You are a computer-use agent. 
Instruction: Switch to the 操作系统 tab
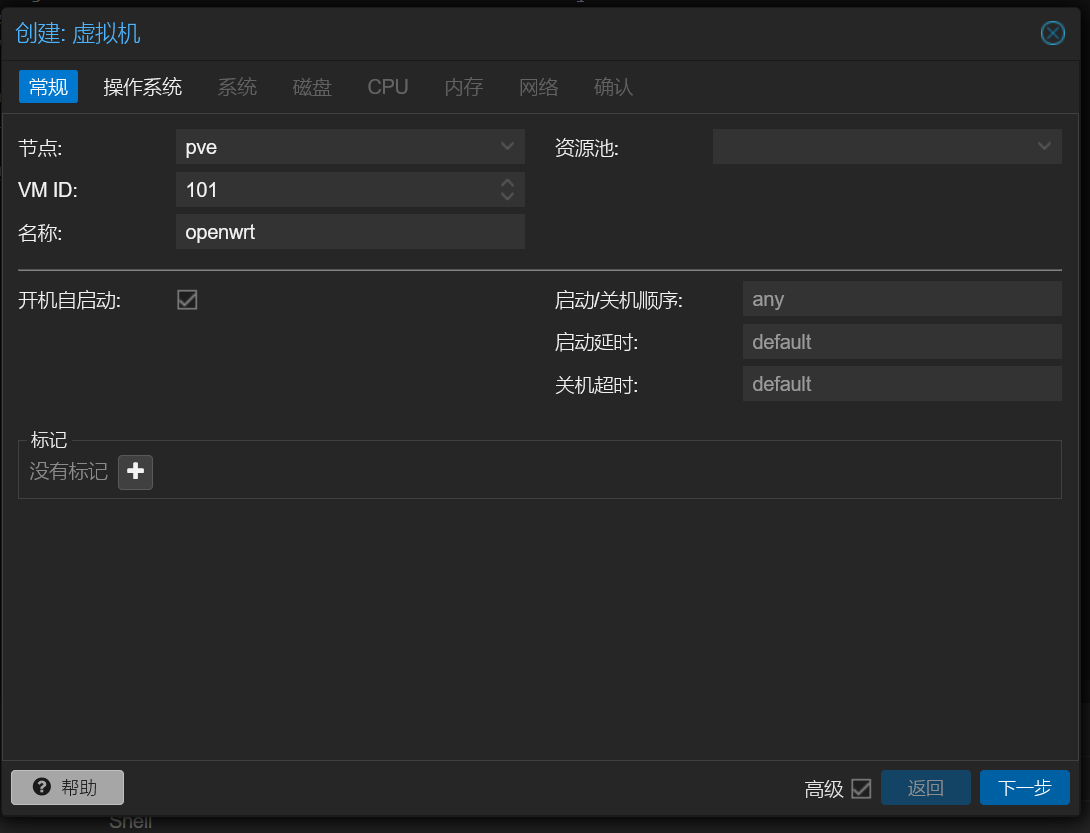[142, 87]
